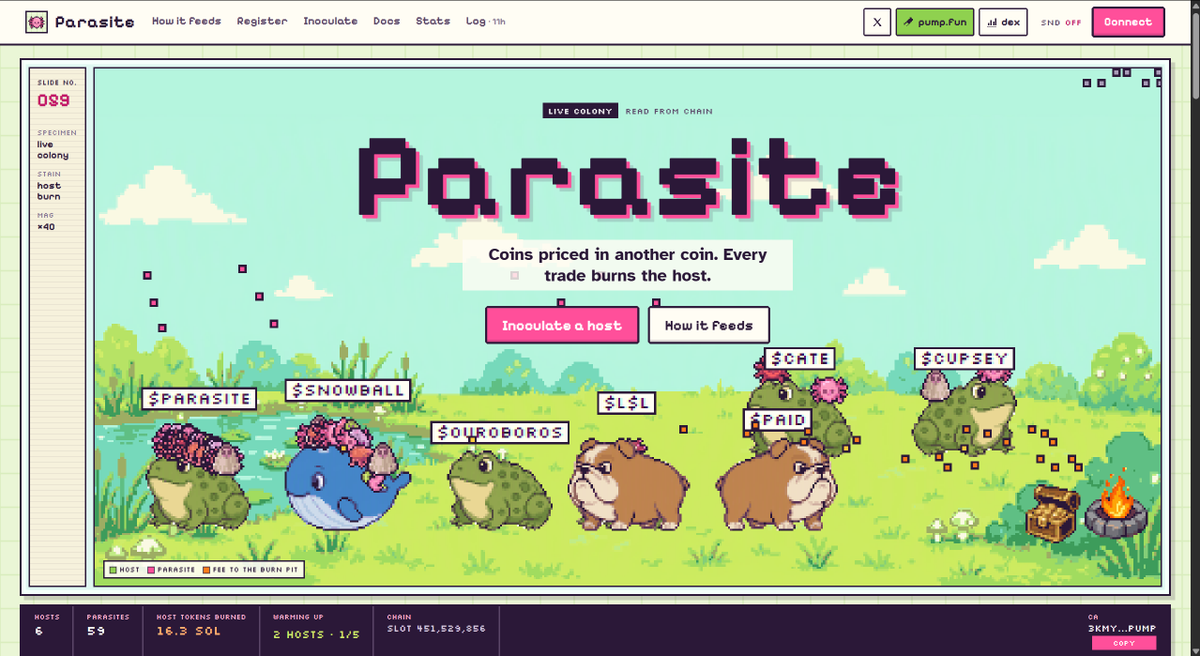Click the bulldog host under $PAID
This screenshot has width=1200, height=656.
777,484
